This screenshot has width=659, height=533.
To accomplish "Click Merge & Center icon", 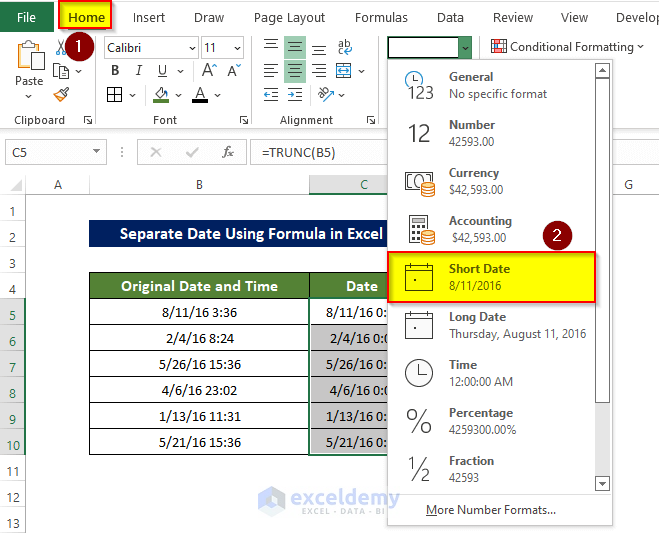I will pyautogui.click(x=344, y=71).
